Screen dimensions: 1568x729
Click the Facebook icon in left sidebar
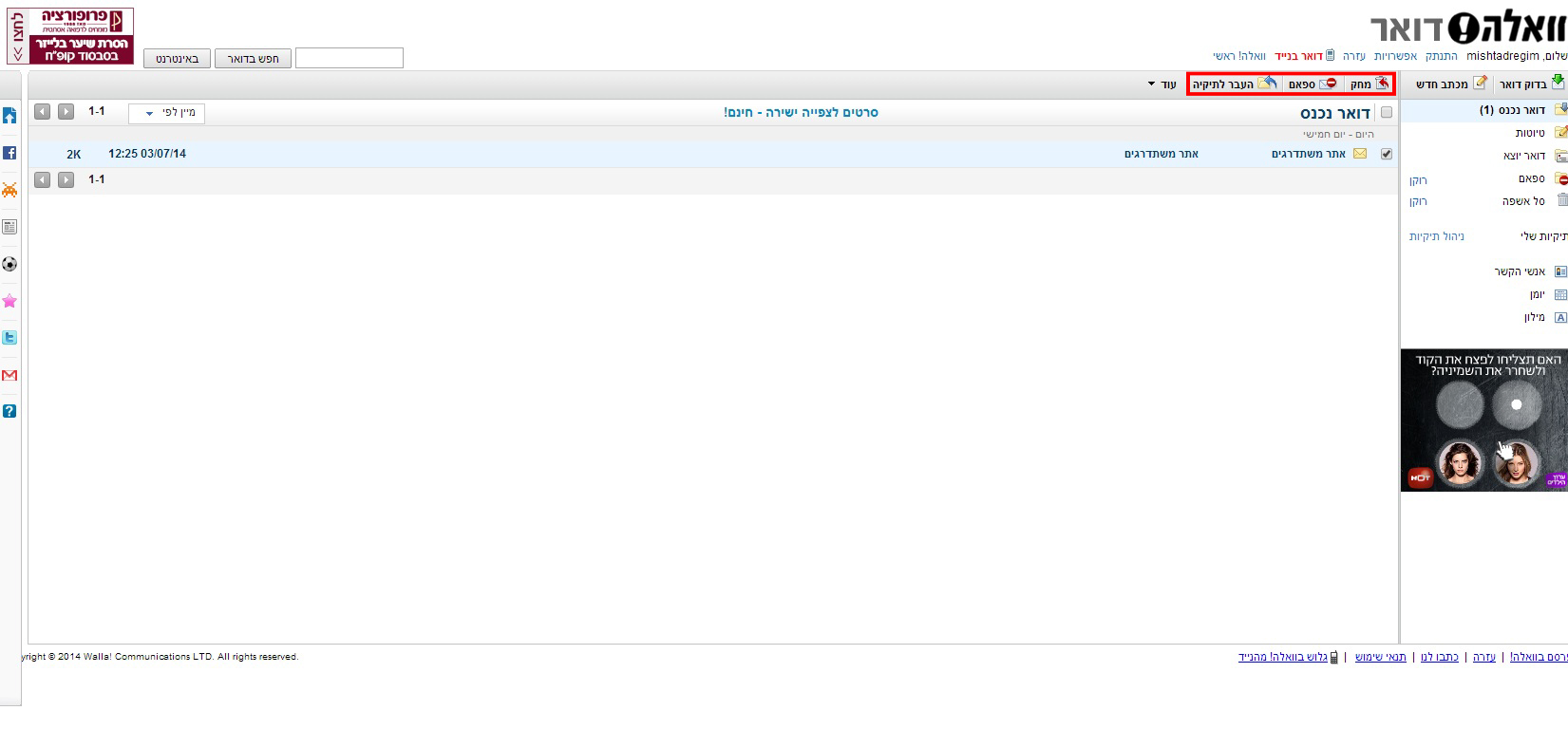coord(9,153)
